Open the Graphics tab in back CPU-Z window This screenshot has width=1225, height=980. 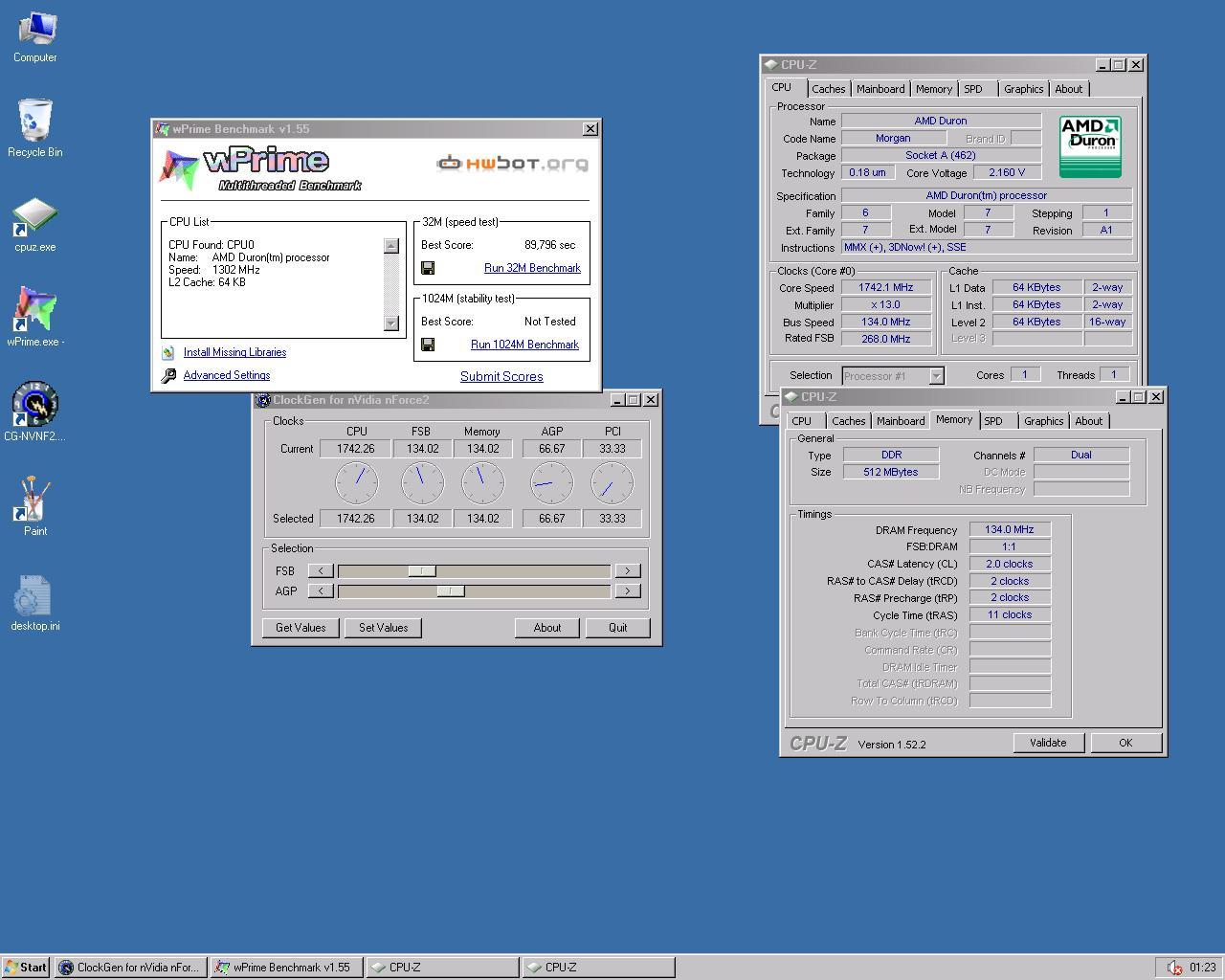click(1023, 89)
